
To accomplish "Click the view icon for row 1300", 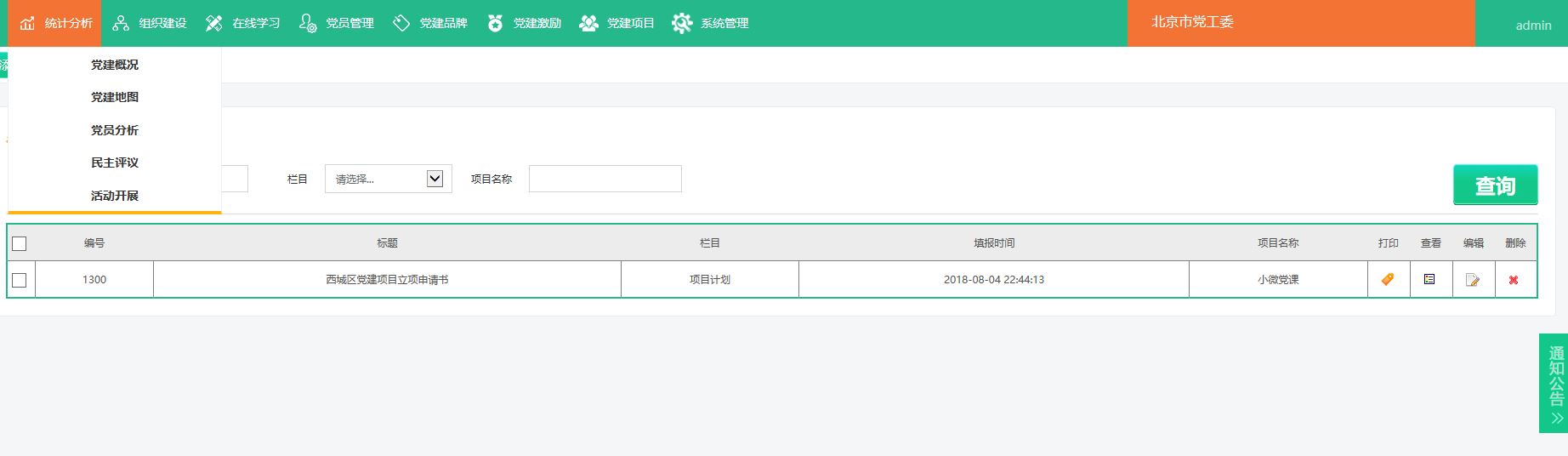I will pos(1429,279).
